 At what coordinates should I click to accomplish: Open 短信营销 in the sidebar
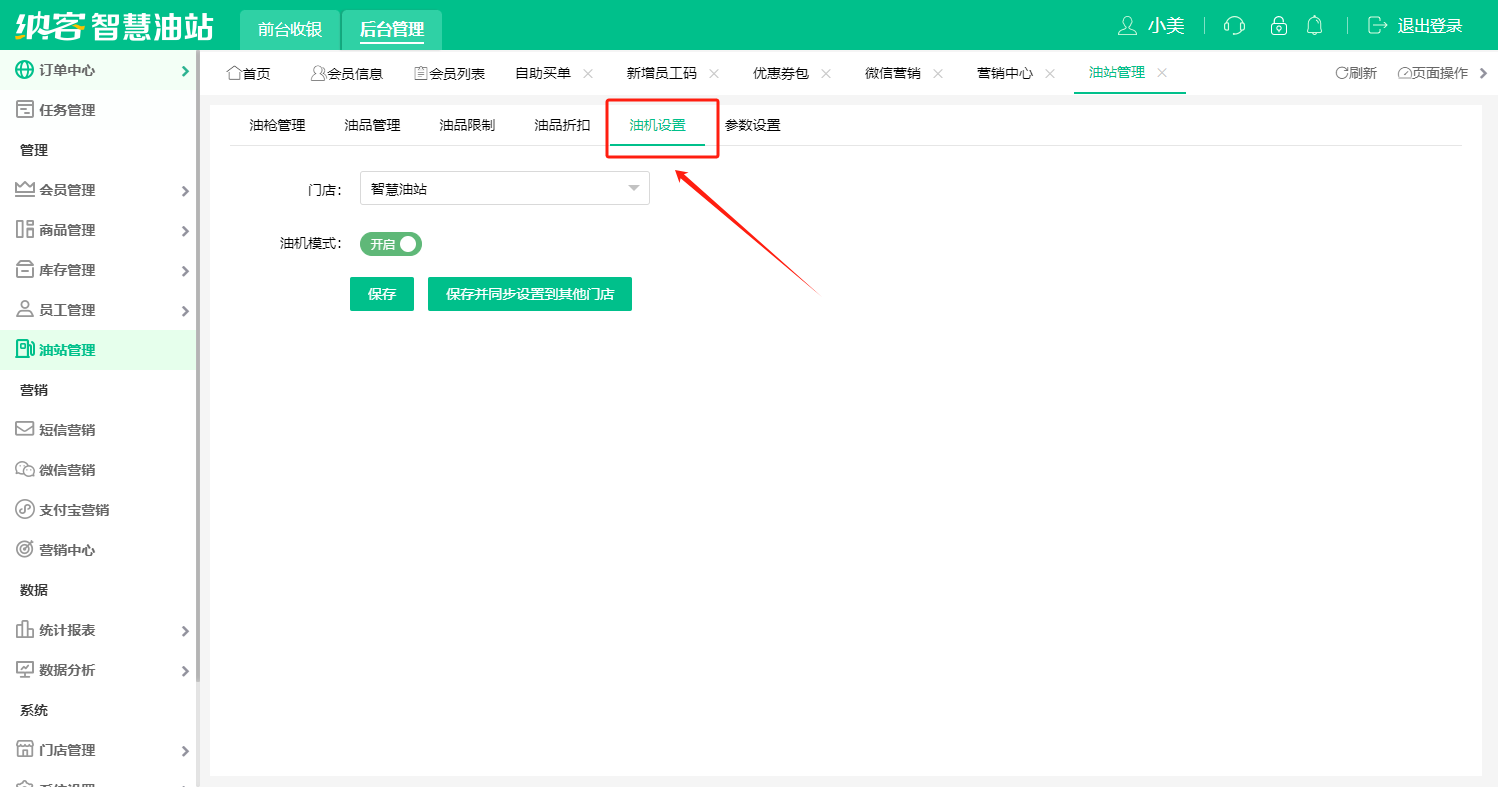(x=67, y=430)
